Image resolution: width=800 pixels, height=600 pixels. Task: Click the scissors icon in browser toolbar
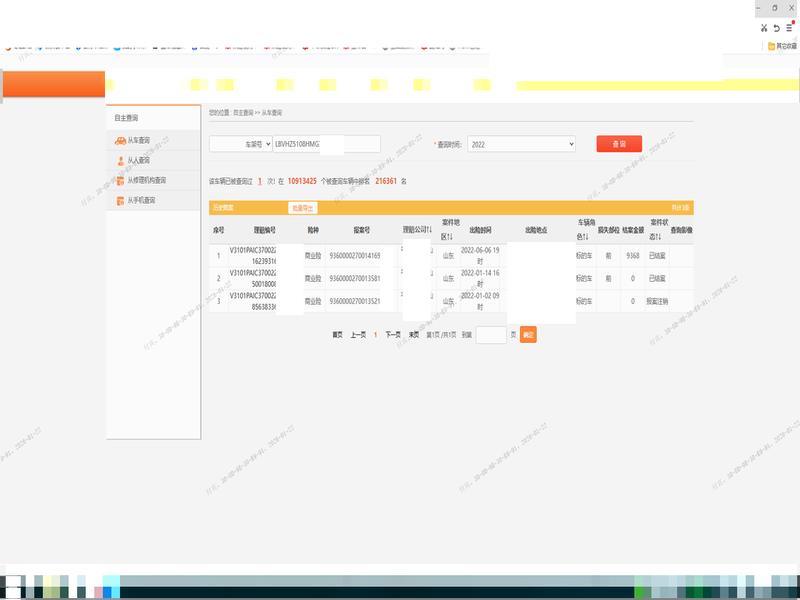pos(763,28)
